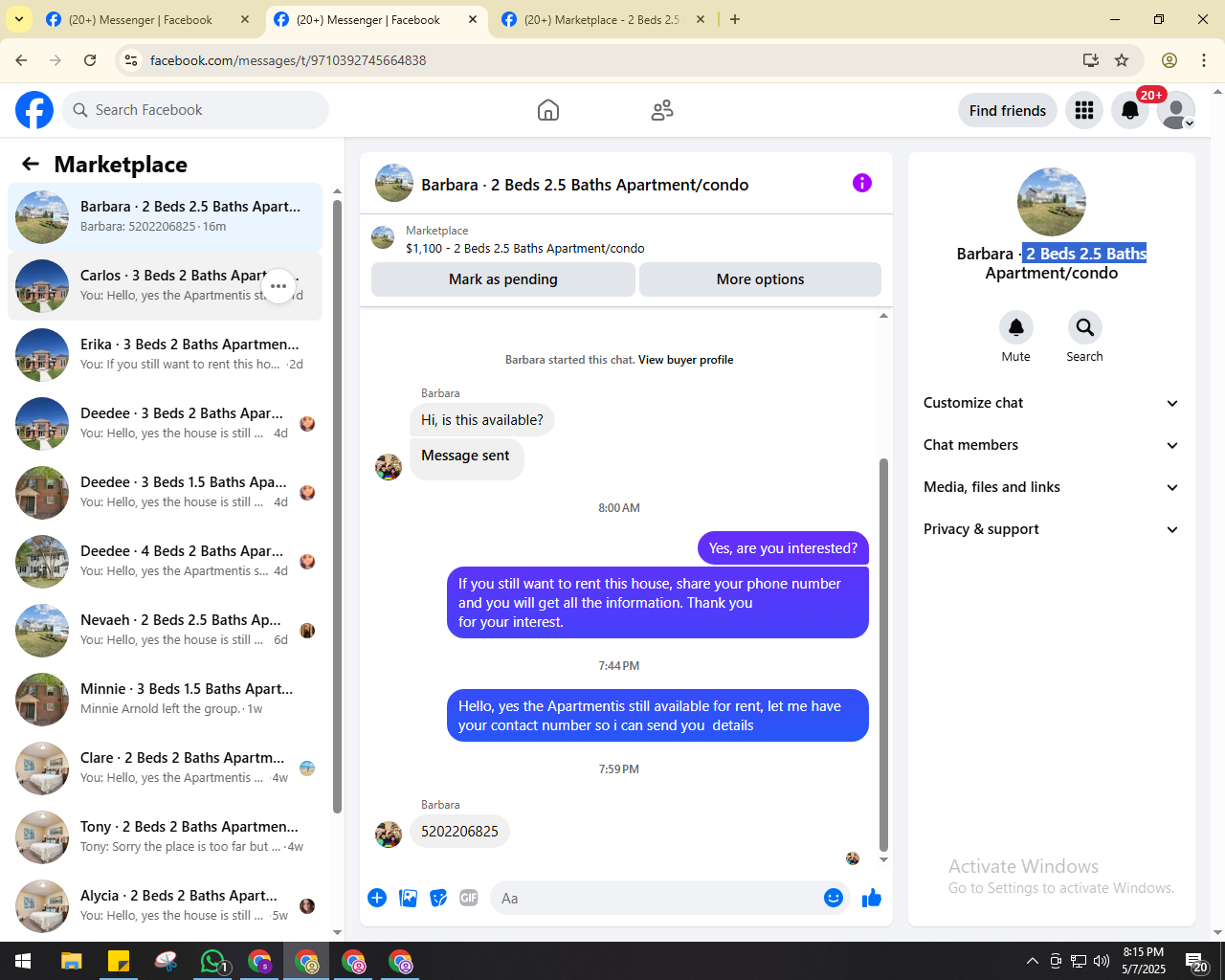Open account profile avatar menu
Viewport: 1225px width, 980px height.
pos(1176,110)
